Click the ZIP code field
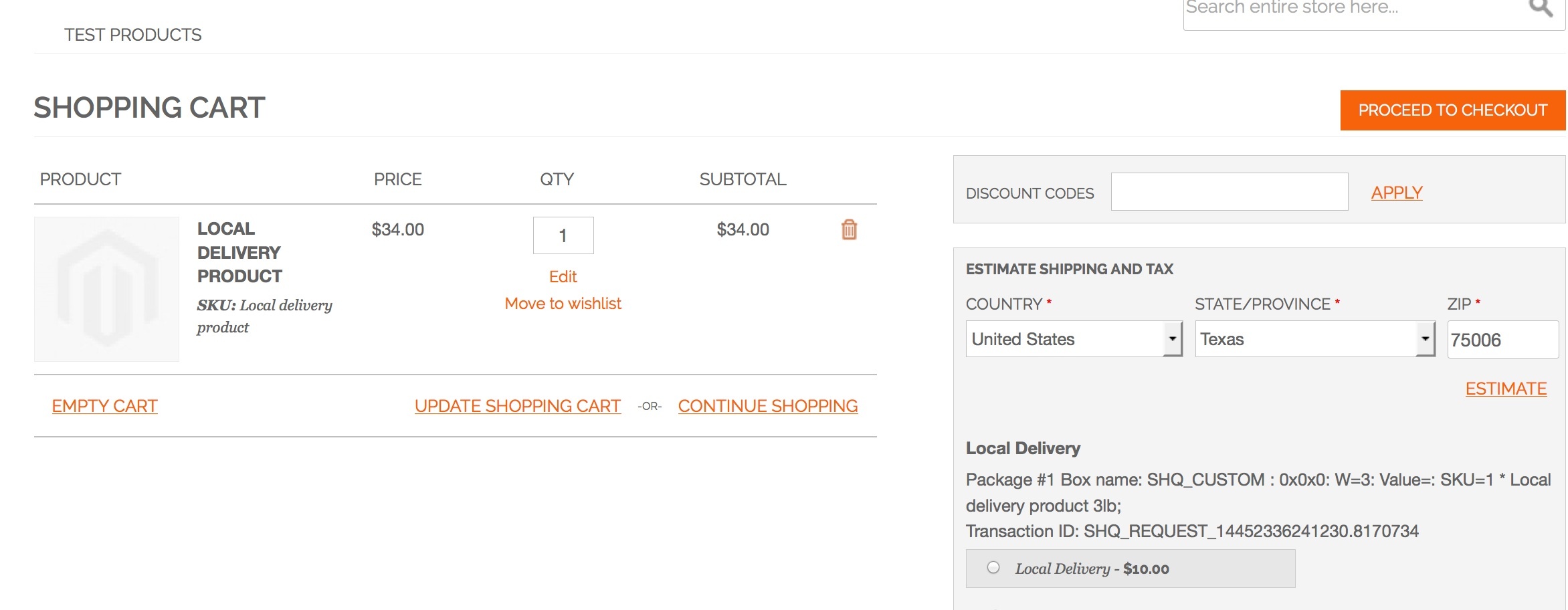The height and width of the screenshot is (610, 1568). click(x=1502, y=340)
